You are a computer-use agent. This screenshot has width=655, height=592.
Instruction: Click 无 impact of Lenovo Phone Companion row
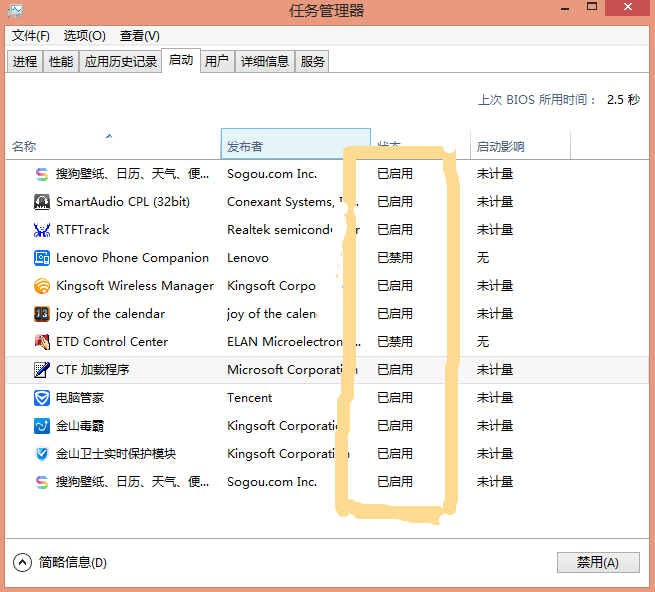point(483,258)
